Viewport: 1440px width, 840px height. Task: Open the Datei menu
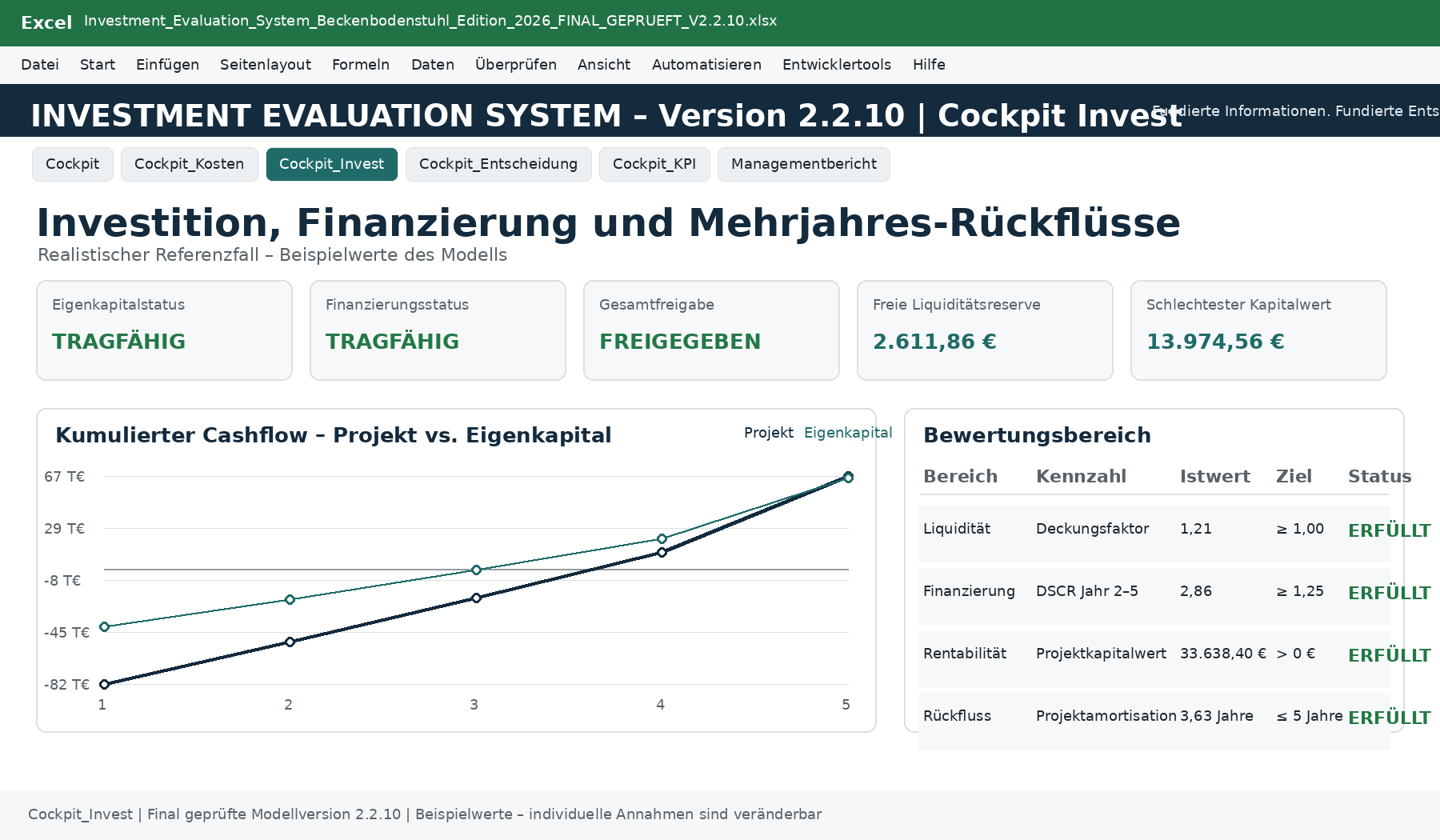point(40,65)
